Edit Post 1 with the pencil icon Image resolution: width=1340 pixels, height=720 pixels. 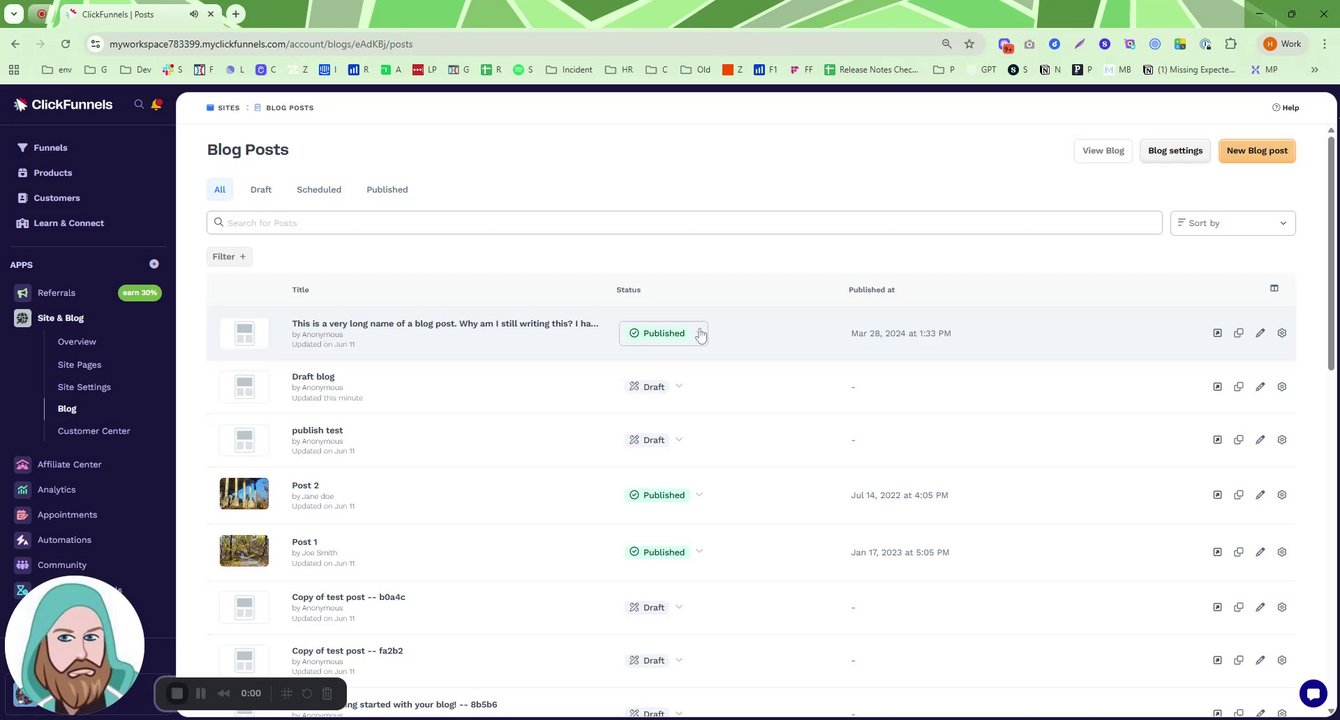click(1260, 552)
